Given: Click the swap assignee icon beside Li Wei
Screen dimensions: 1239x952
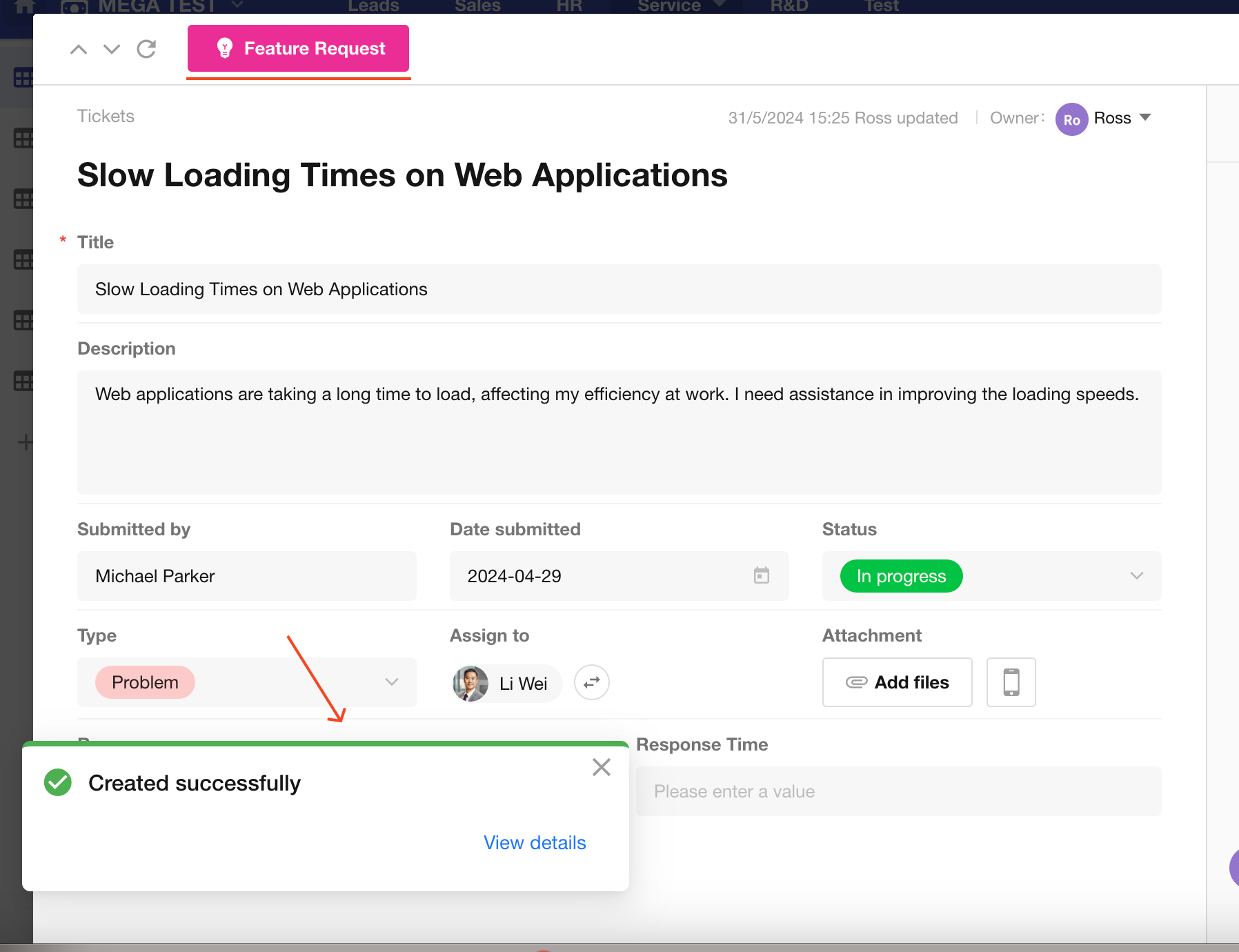Looking at the screenshot, I should point(591,682).
